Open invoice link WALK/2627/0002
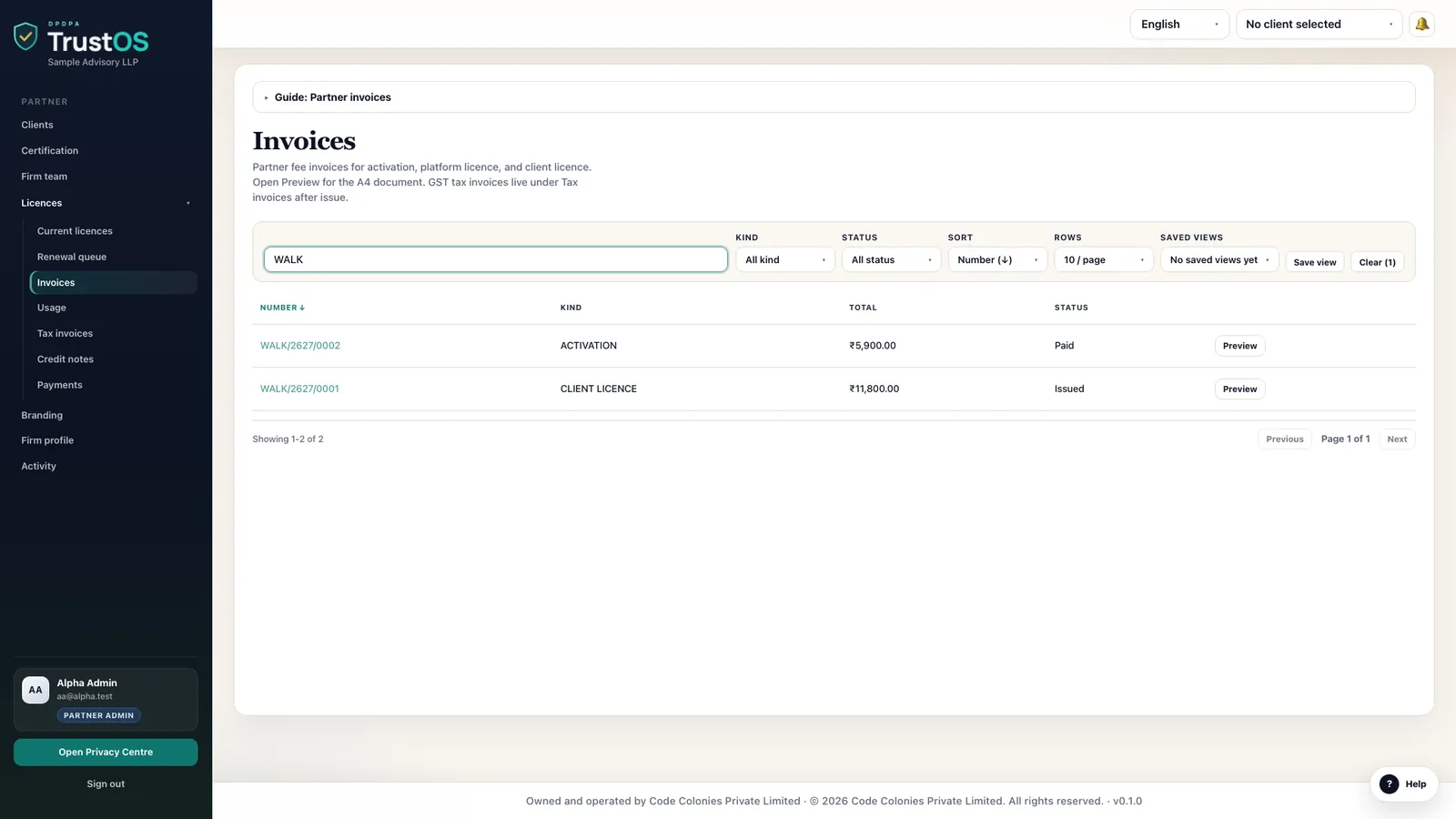The width and height of the screenshot is (1456, 819). [x=300, y=346]
